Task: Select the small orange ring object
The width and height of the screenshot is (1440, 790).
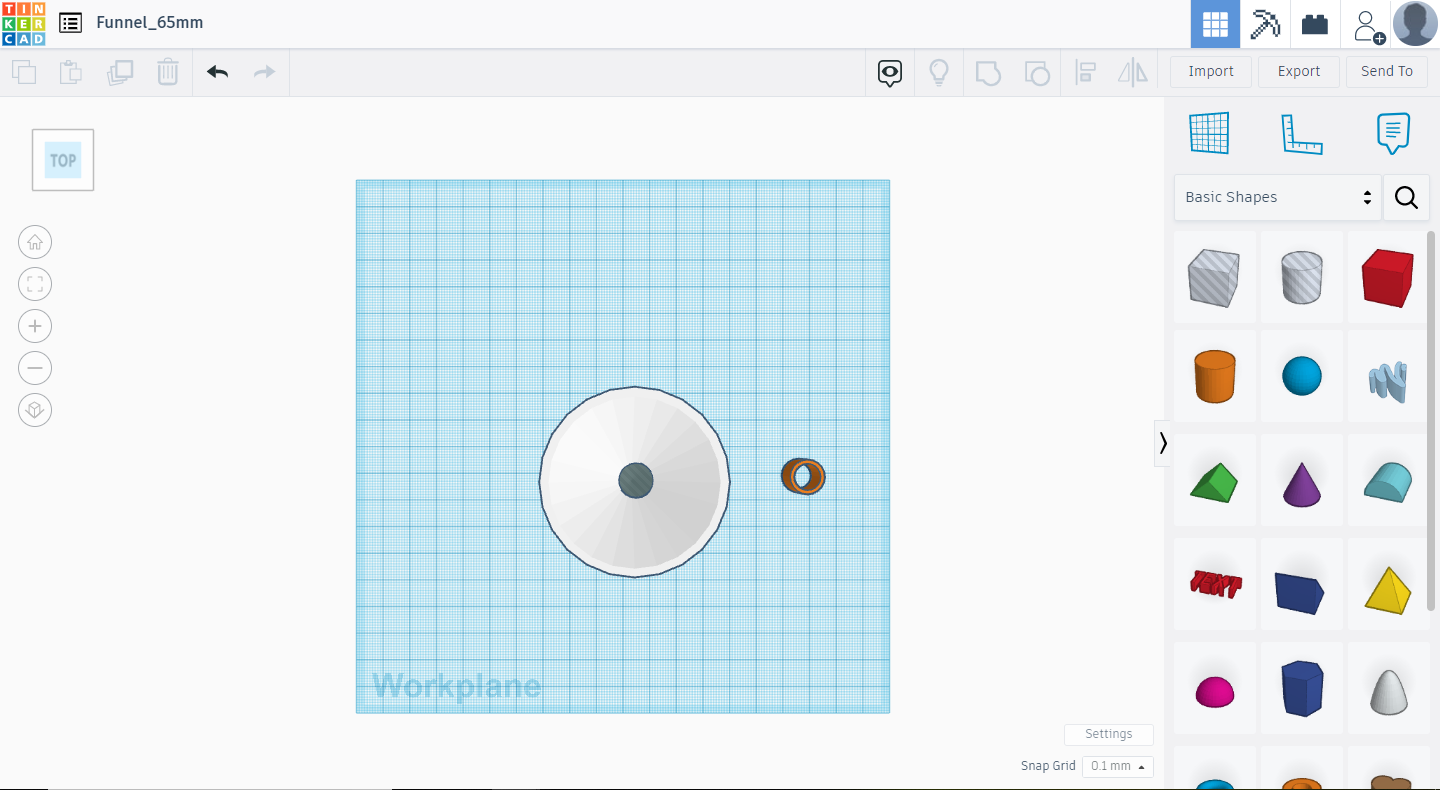Action: click(803, 477)
